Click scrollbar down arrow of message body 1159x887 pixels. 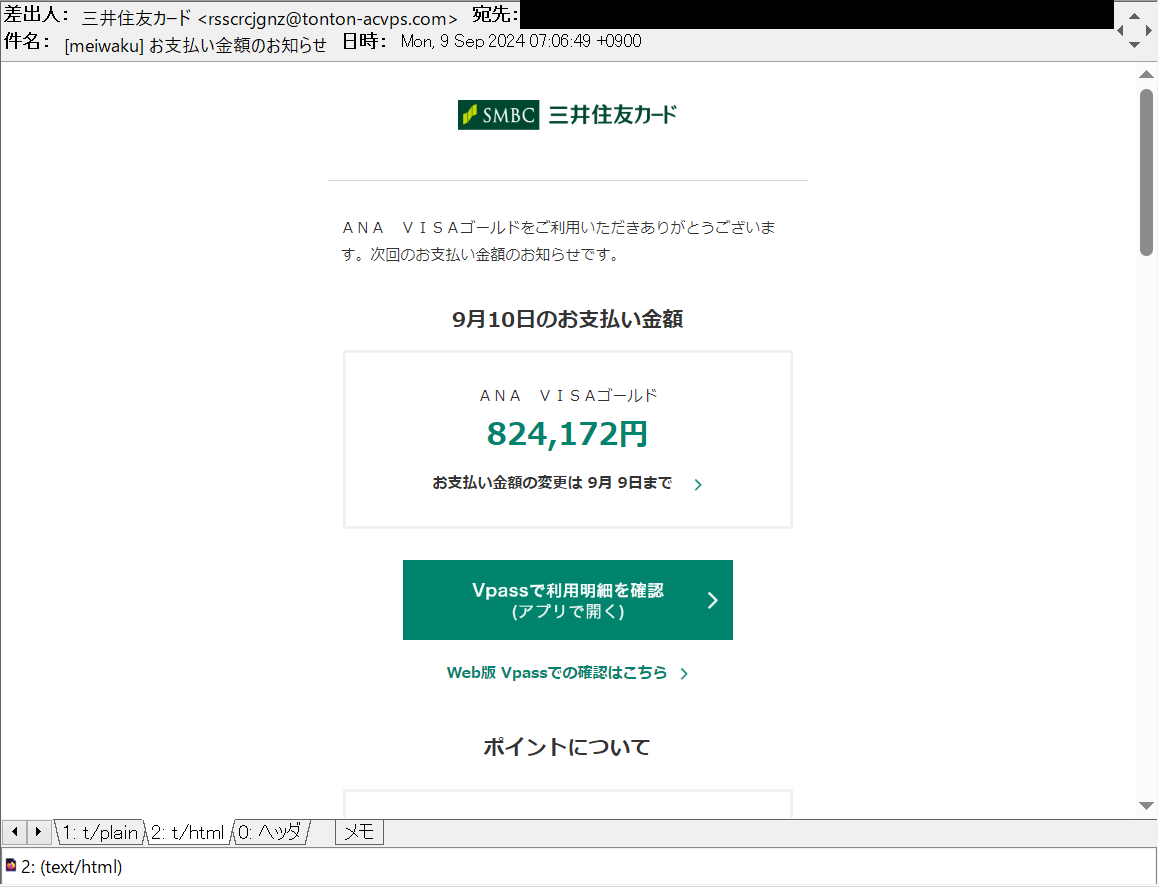[1146, 806]
